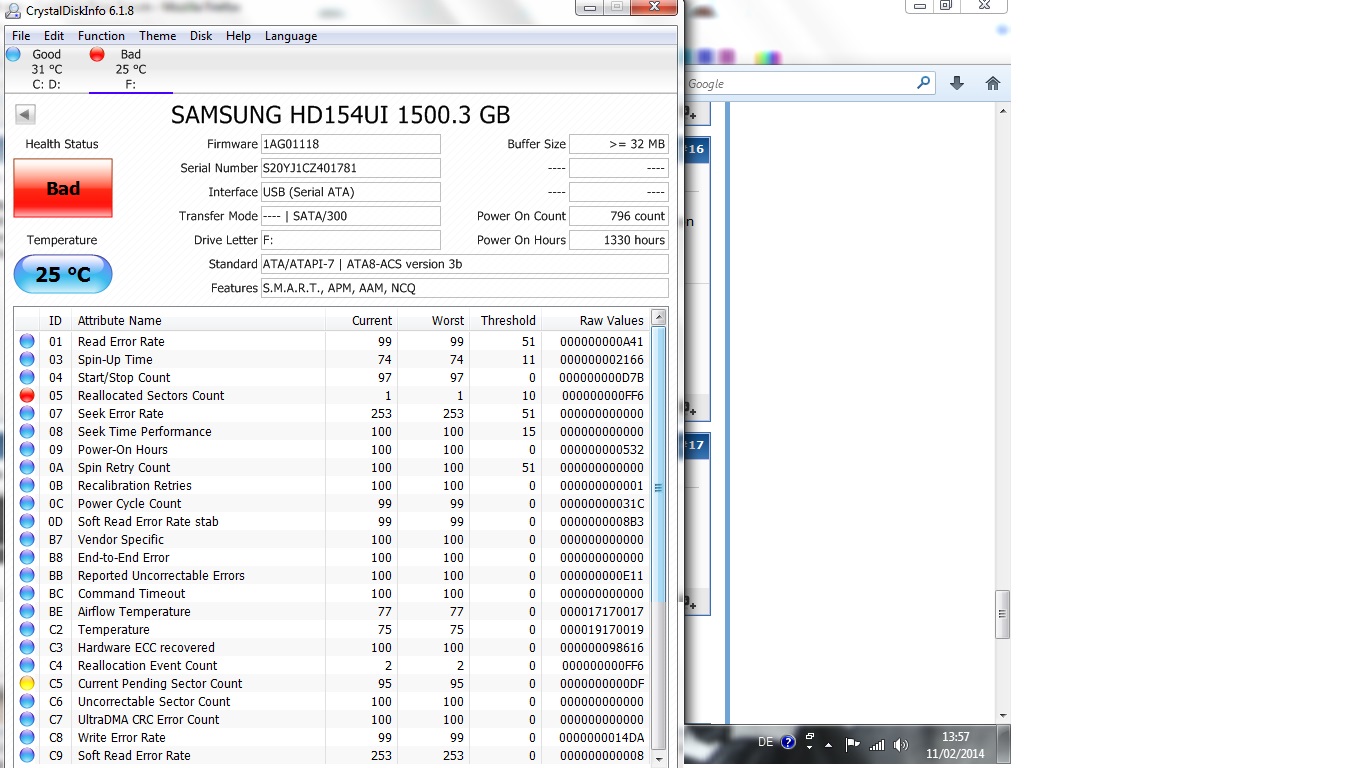Image resolution: width=1366 pixels, height=768 pixels.
Task: Click the Serial Number field
Action: click(x=350, y=168)
